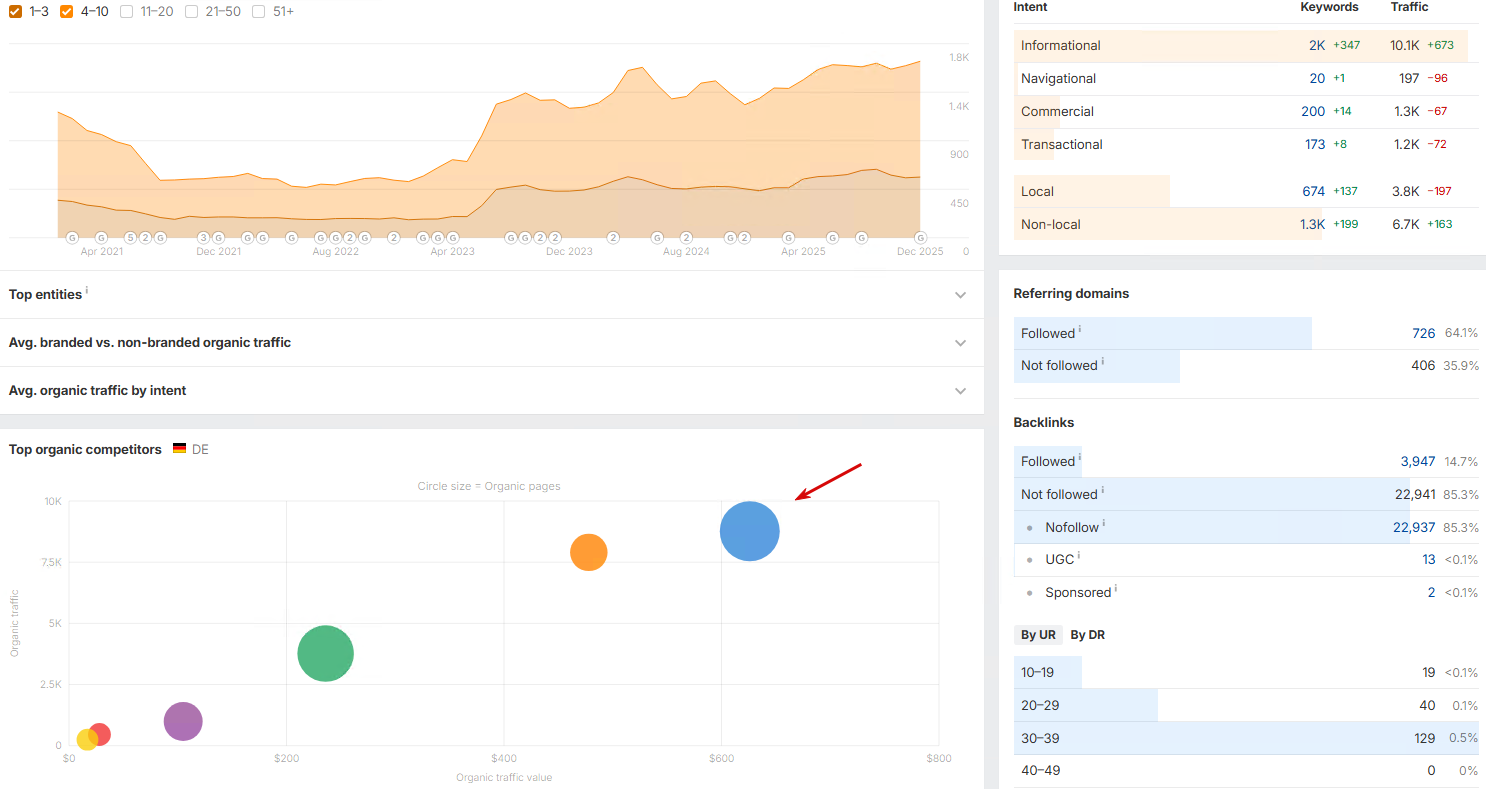Open the 2K Informational keywords link
1486x789 pixels.
1316,46
